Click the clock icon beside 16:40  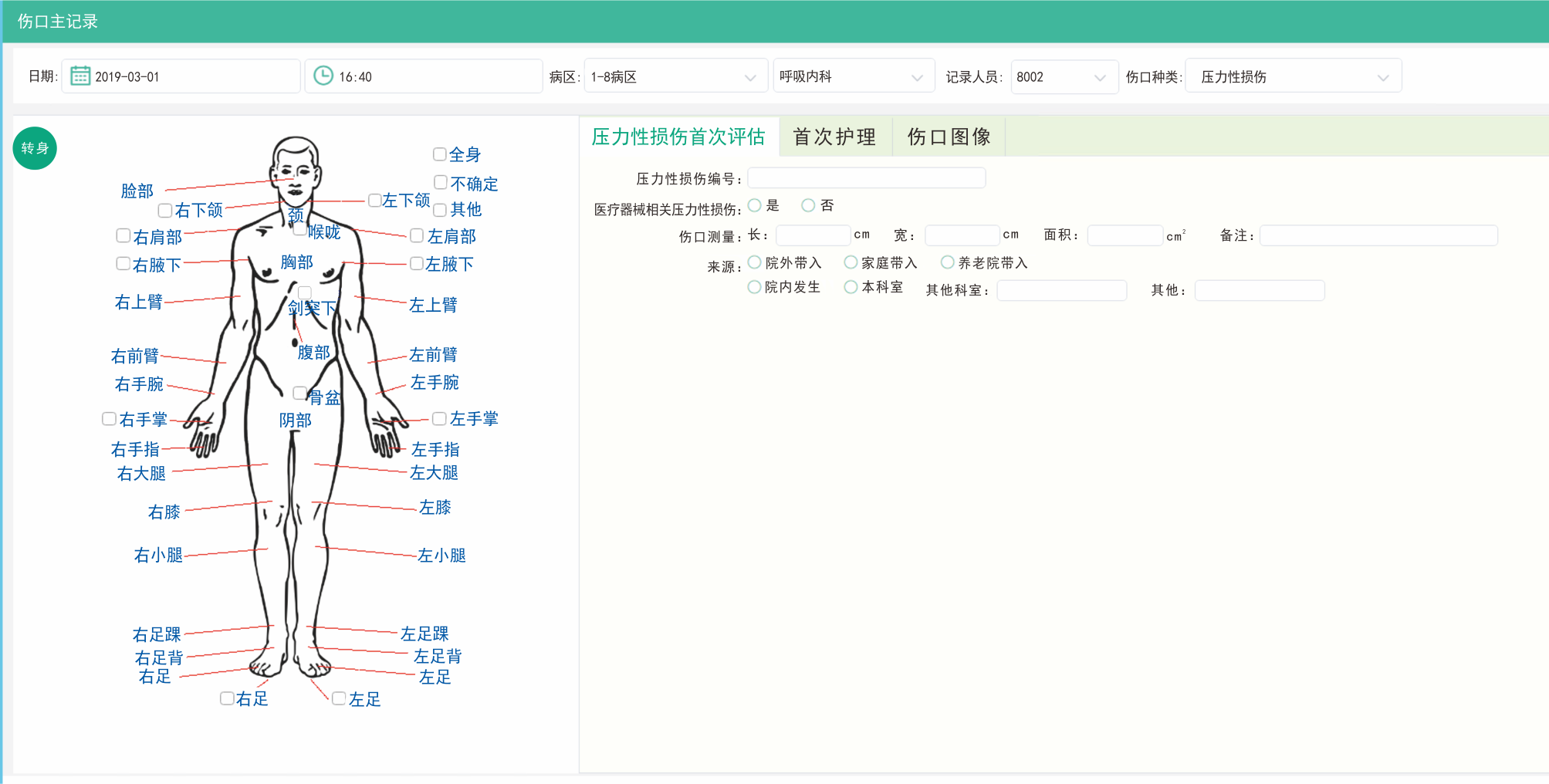point(323,76)
